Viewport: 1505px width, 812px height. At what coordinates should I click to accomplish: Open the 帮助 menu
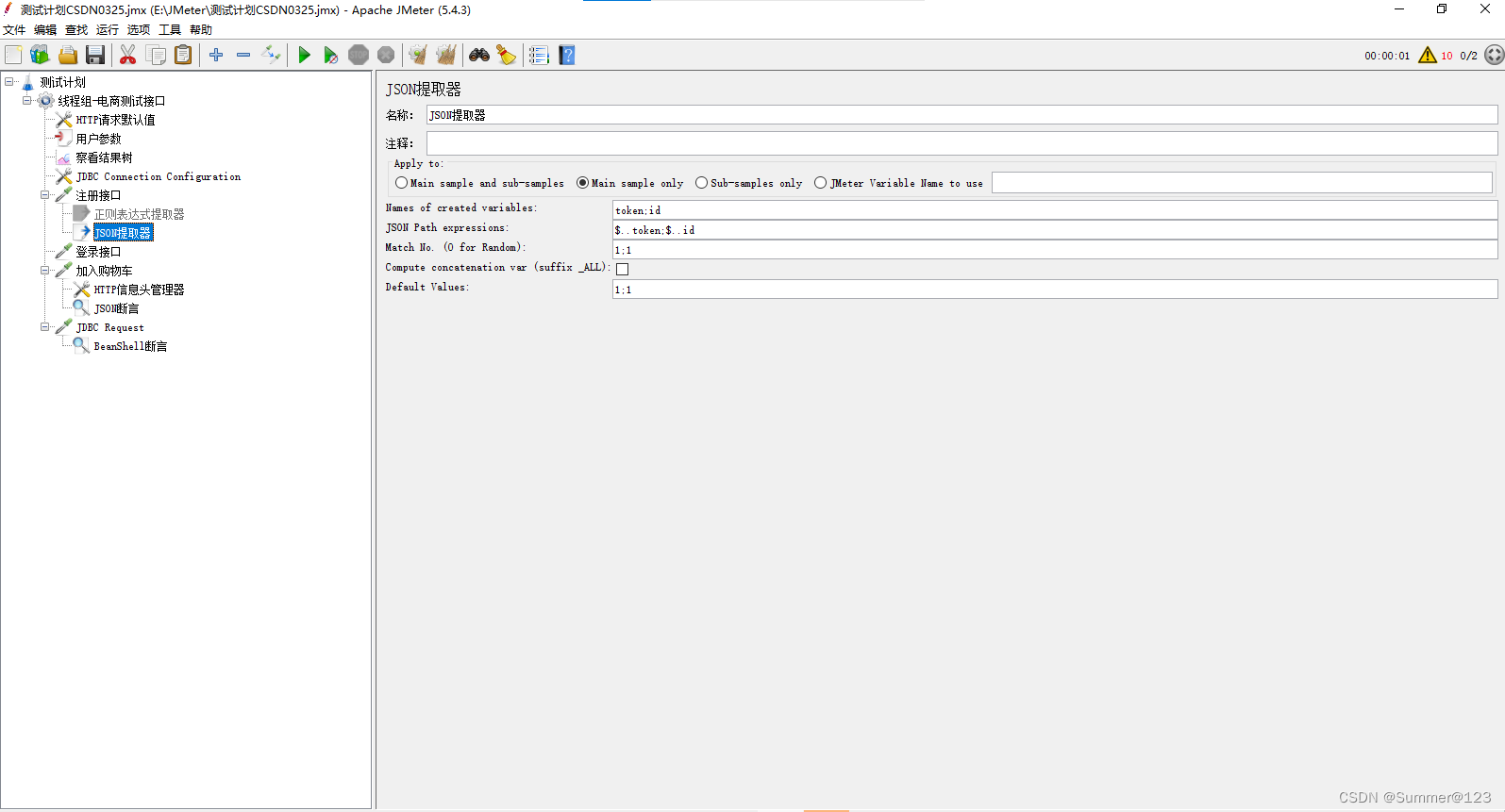pyautogui.click(x=201, y=30)
